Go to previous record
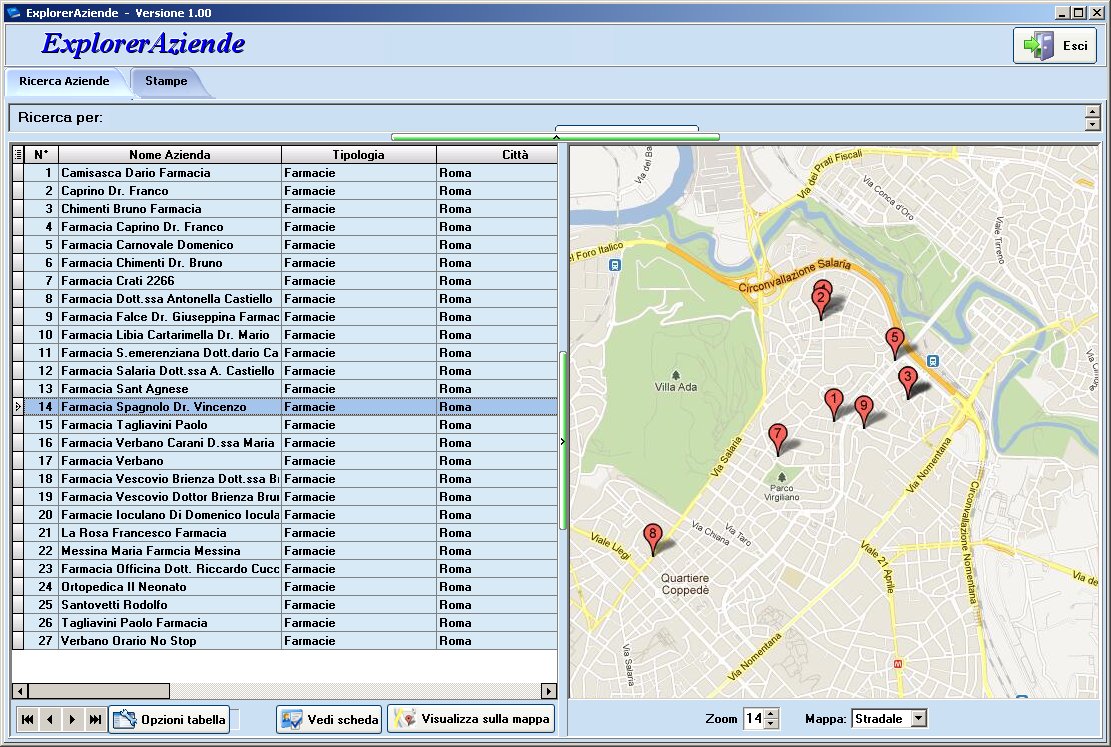Image resolution: width=1111 pixels, height=747 pixels. [50, 719]
